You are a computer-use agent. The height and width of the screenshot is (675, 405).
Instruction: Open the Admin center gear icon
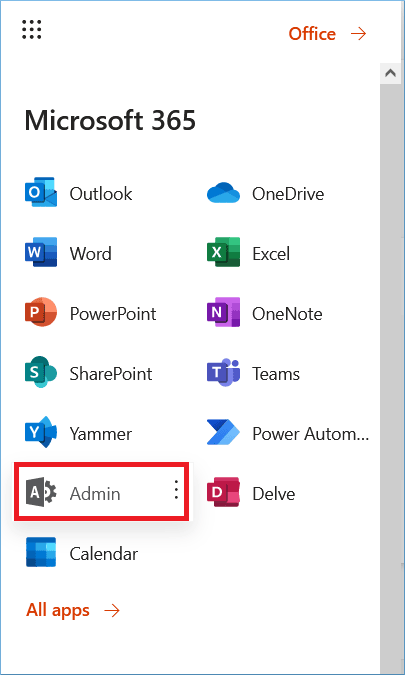coord(41,492)
